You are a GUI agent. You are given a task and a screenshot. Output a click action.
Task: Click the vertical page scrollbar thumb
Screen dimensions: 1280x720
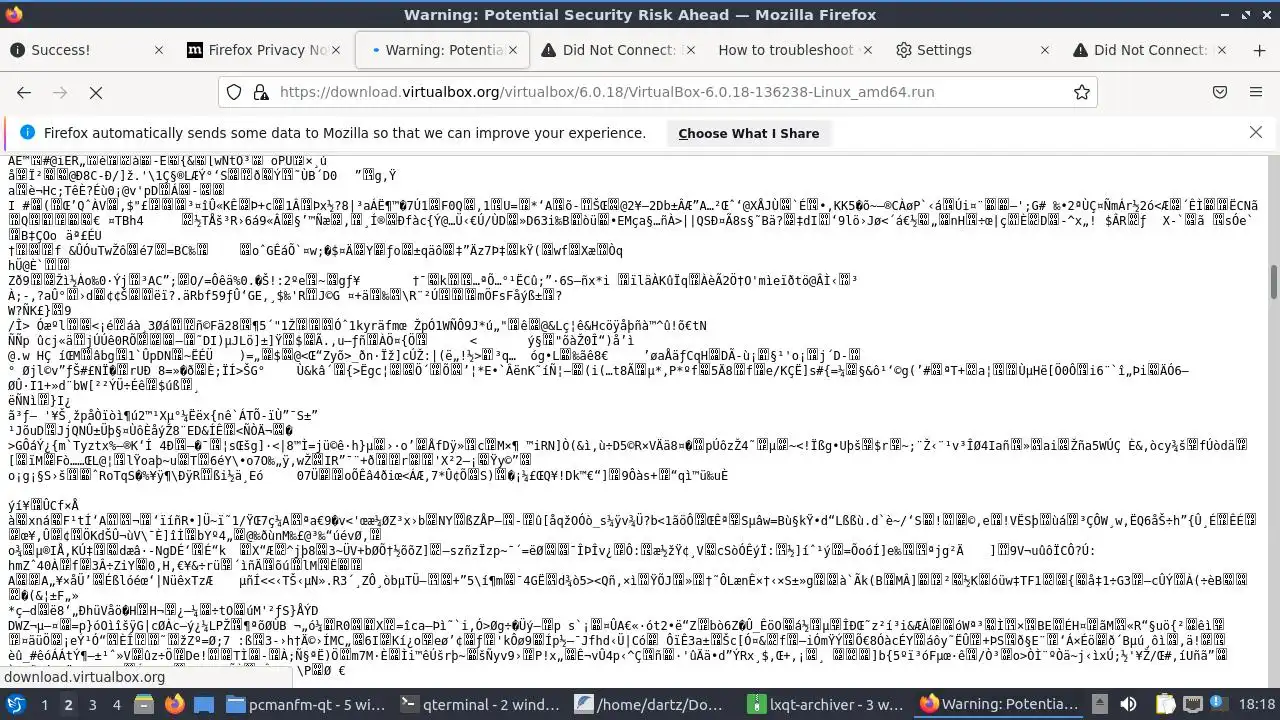point(1273,282)
